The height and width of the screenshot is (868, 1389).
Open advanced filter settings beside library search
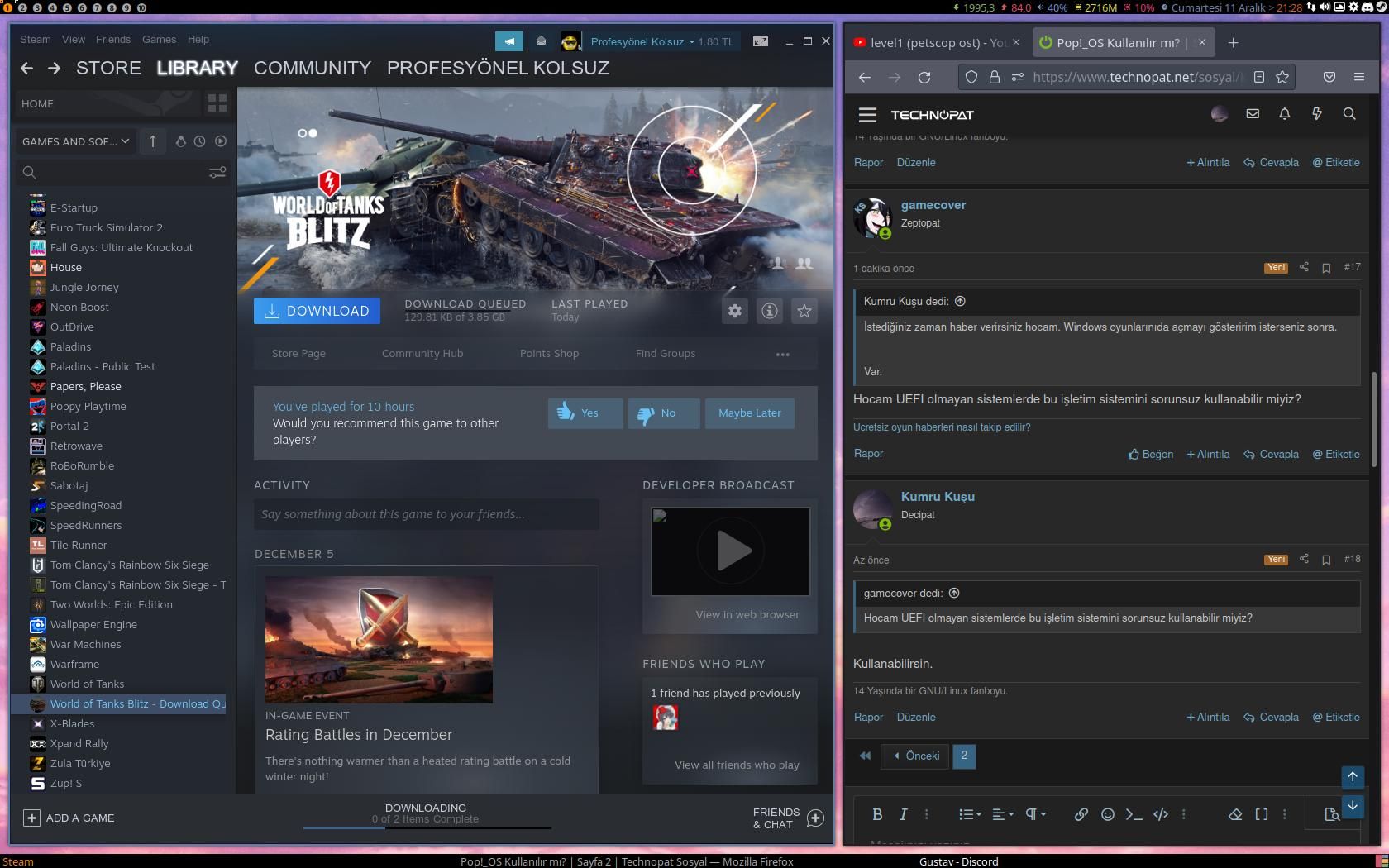pyautogui.click(x=217, y=173)
